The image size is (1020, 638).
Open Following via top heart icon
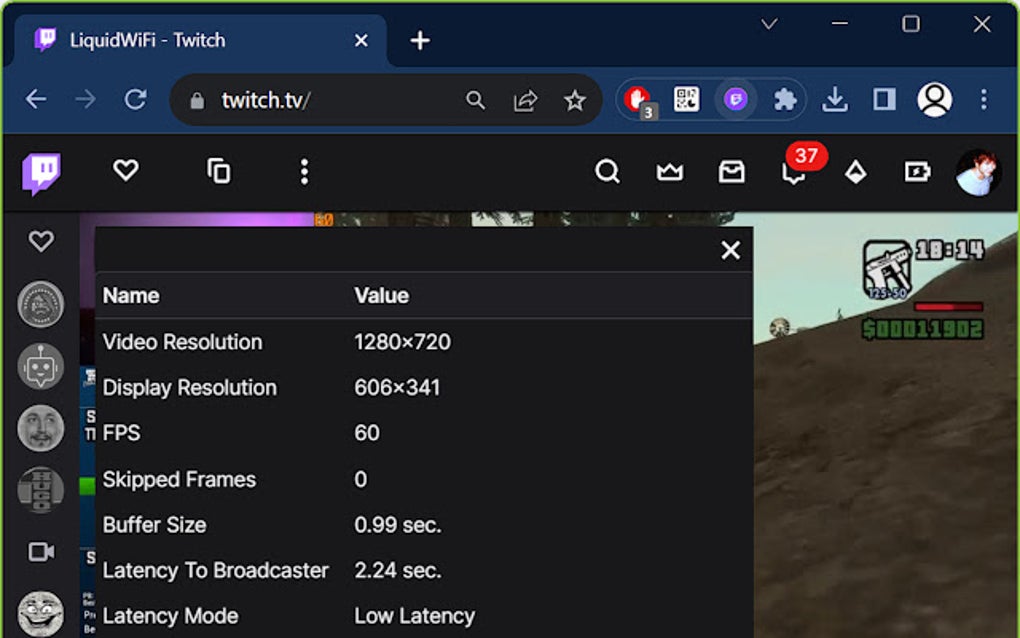pyautogui.click(x=126, y=171)
